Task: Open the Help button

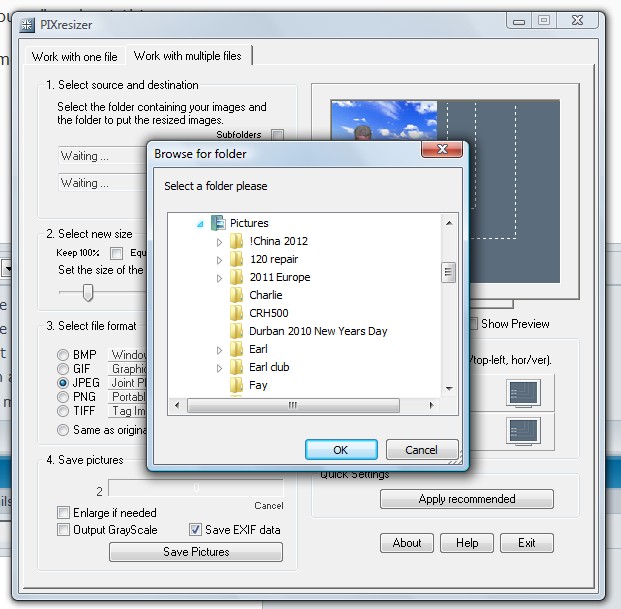Action: pos(467,542)
